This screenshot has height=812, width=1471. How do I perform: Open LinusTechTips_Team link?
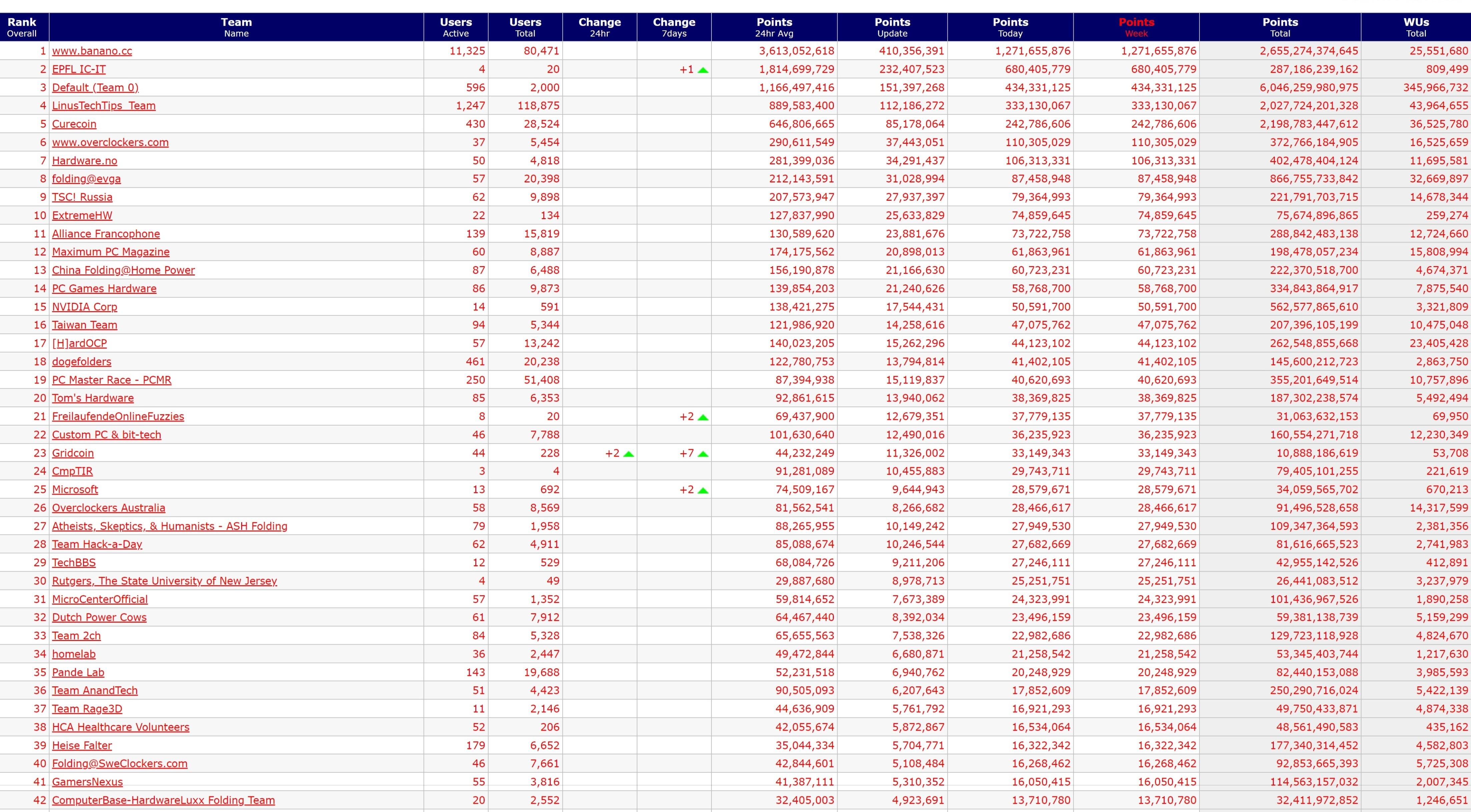[104, 106]
